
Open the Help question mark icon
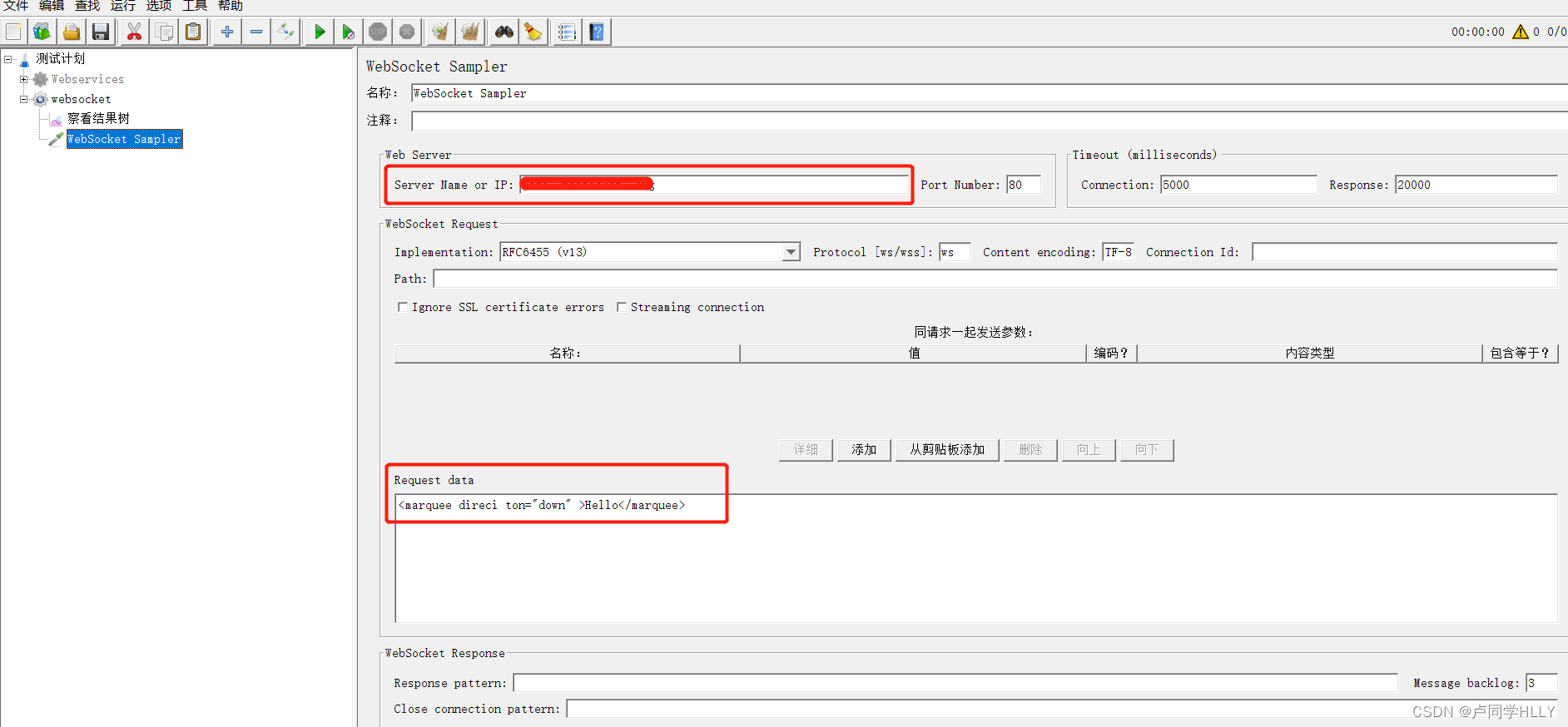click(x=597, y=32)
